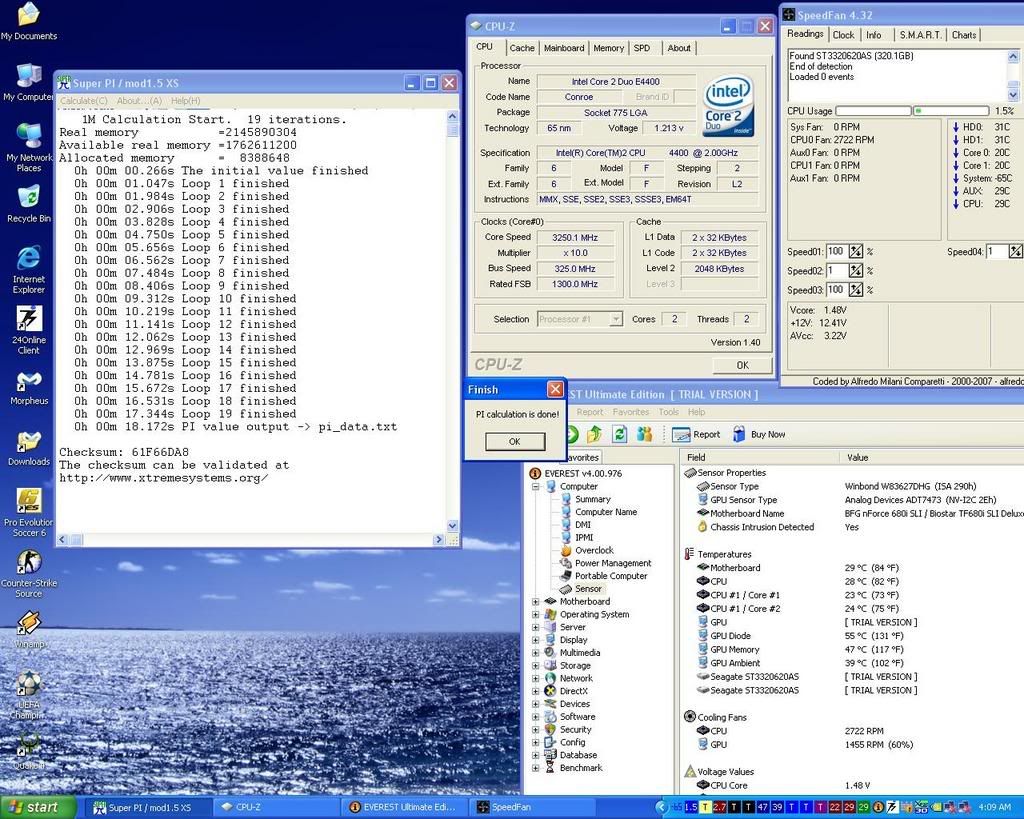Click the tray expand arrow icon
The image size is (1024, 819).
click(661, 807)
